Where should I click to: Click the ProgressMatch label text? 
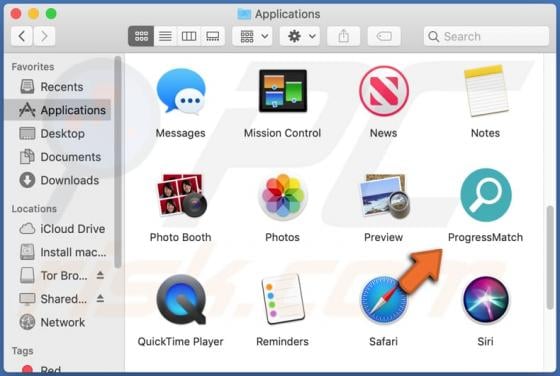coord(486,237)
